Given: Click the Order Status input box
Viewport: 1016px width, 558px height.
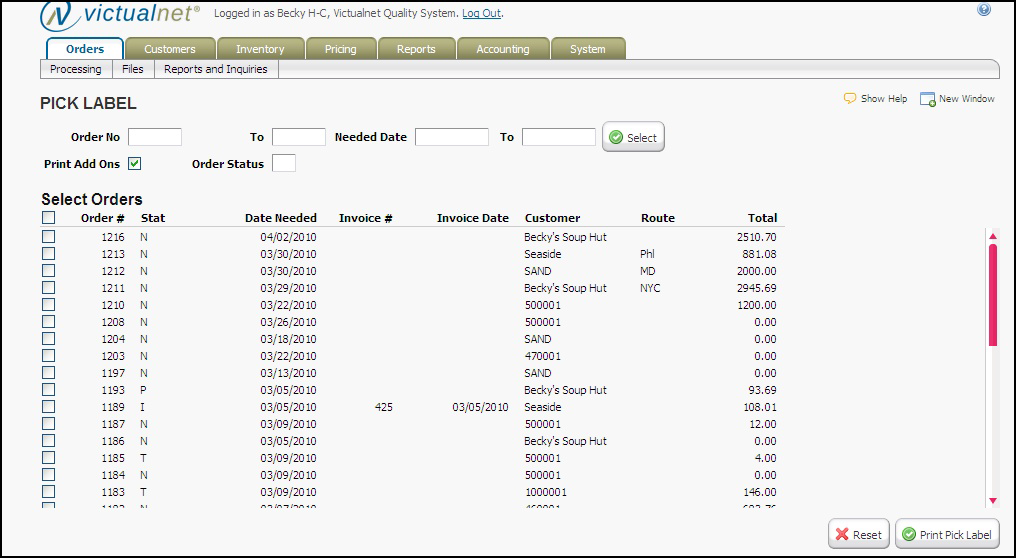Looking at the screenshot, I should (x=284, y=163).
